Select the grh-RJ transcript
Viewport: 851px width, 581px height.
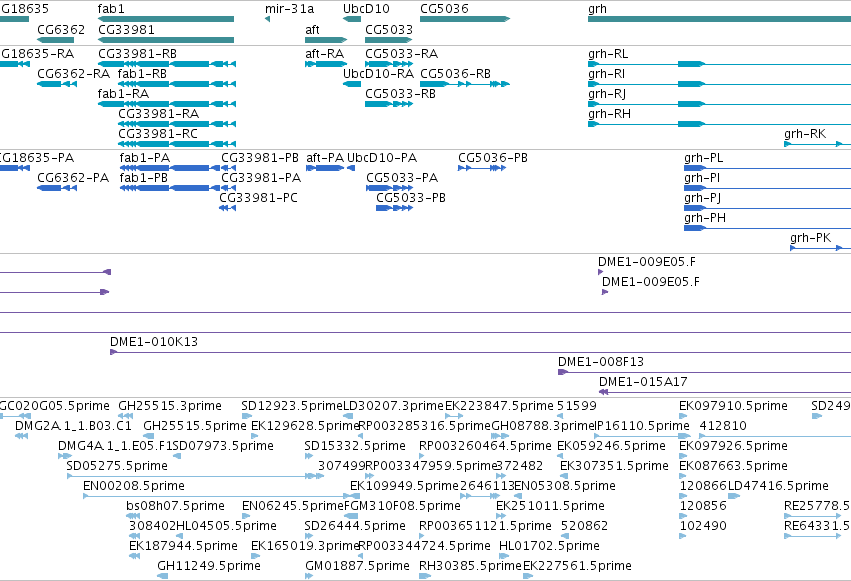point(719,104)
